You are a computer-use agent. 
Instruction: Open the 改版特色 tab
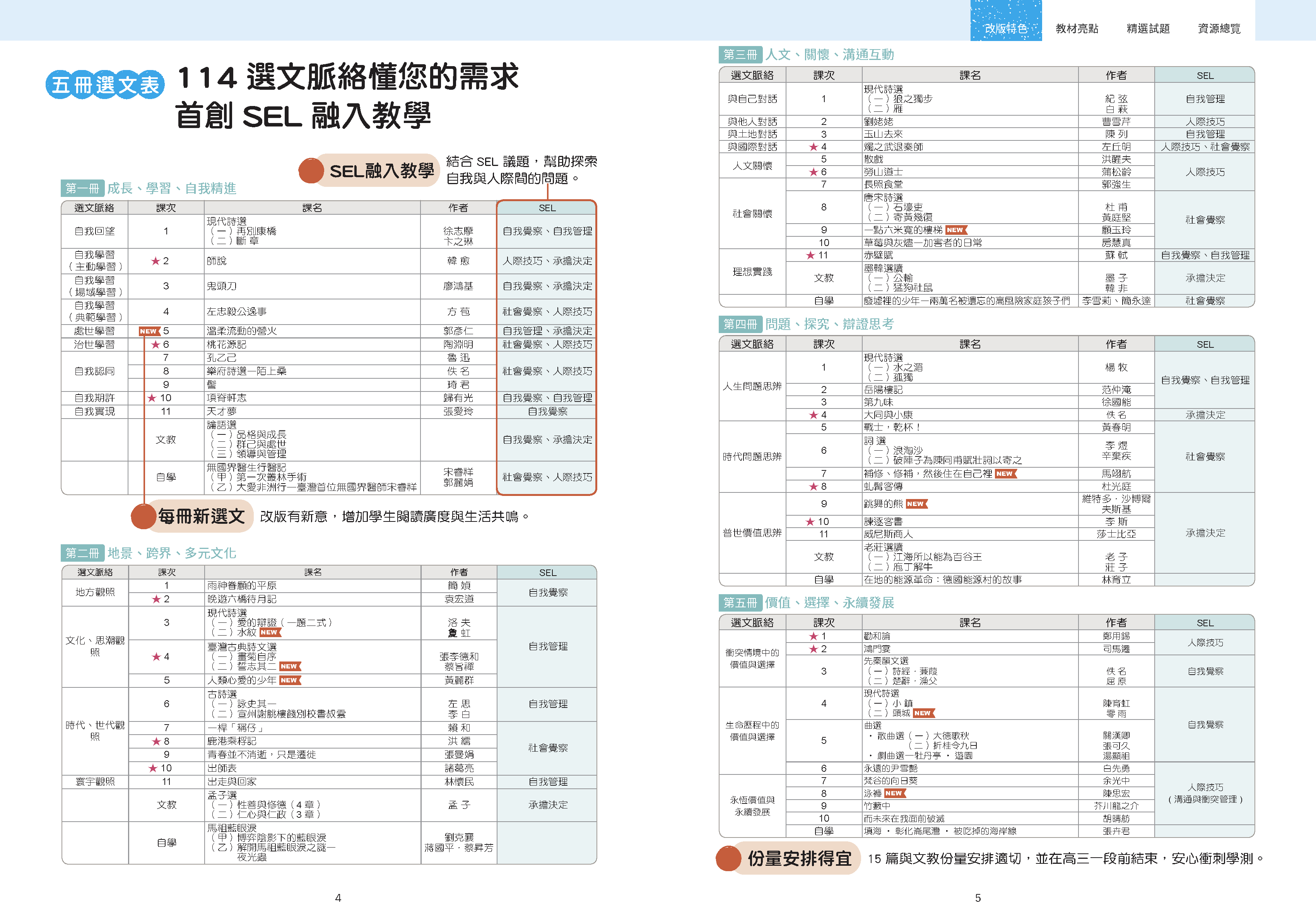click(1005, 27)
